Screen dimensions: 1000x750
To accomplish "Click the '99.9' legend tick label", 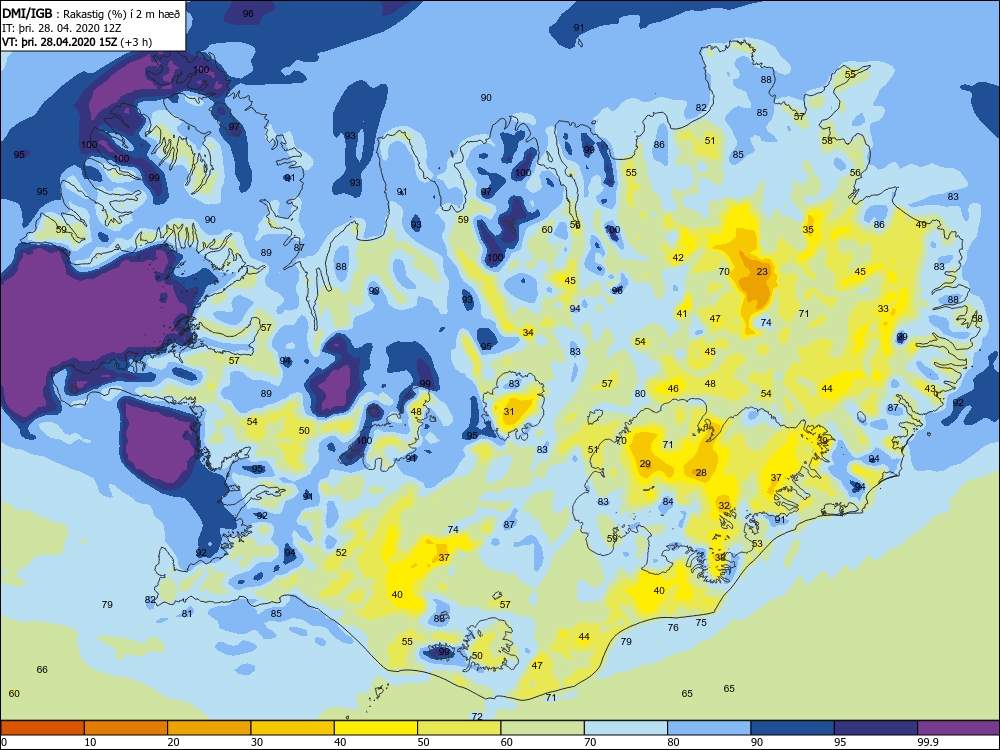I will pyautogui.click(x=927, y=742).
